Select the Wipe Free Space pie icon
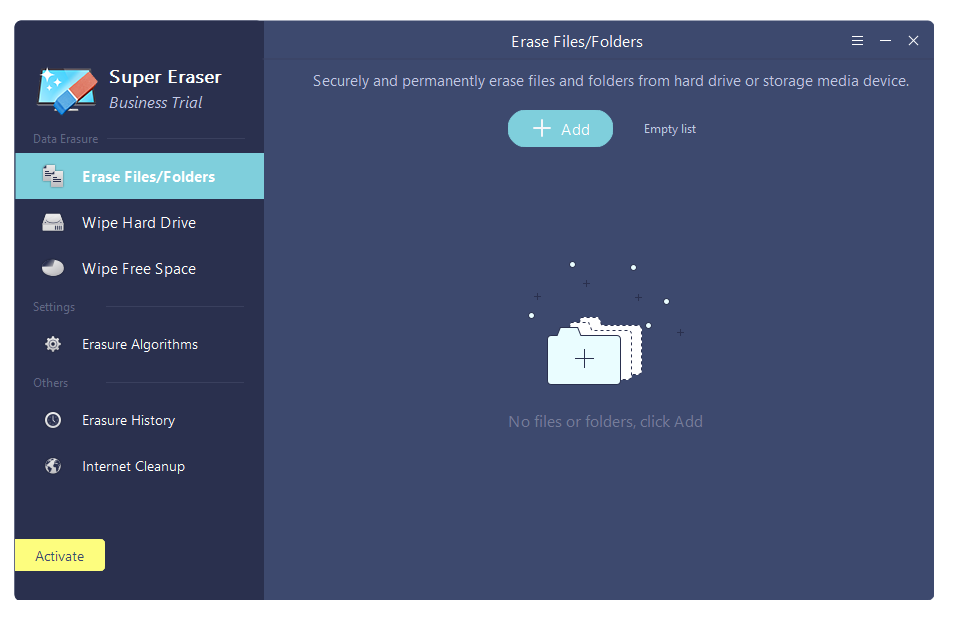978x627 pixels. (x=53, y=269)
